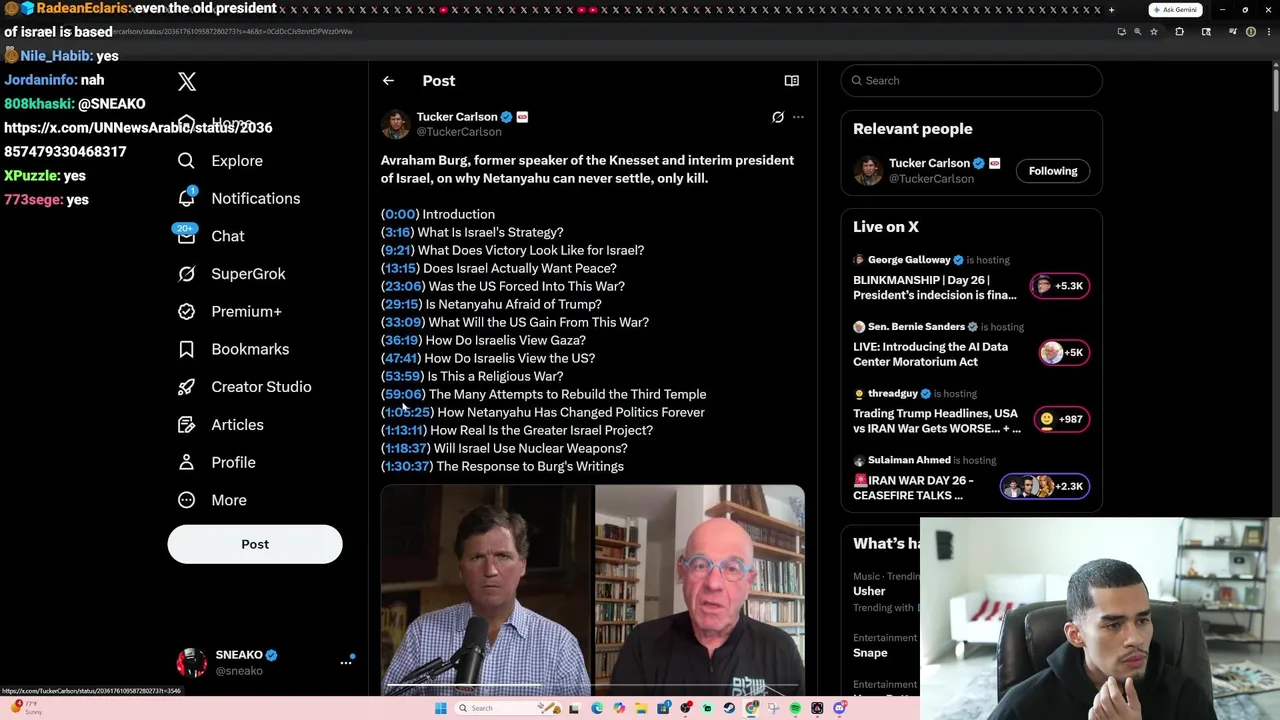Jump to timestamp 47:41
This screenshot has height=720, width=1280.
coord(401,358)
